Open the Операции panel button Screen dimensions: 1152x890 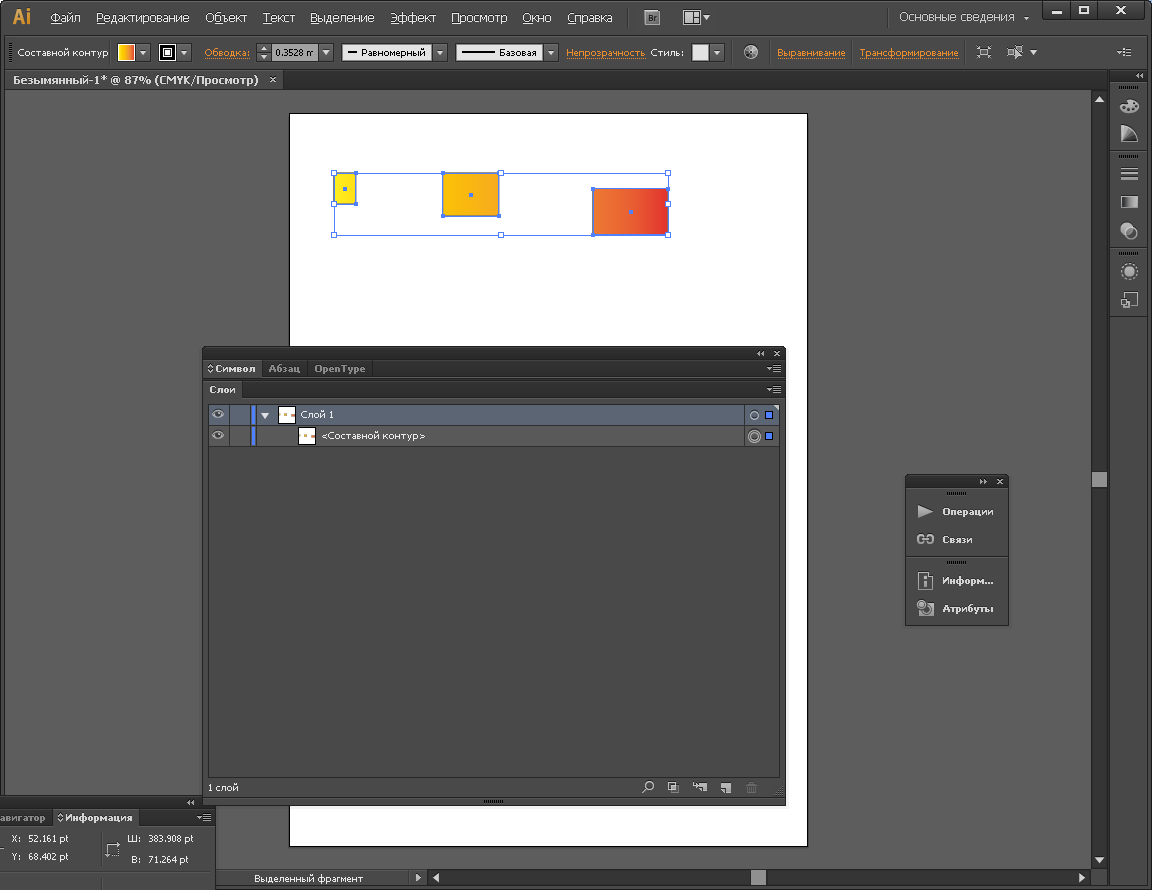(956, 512)
